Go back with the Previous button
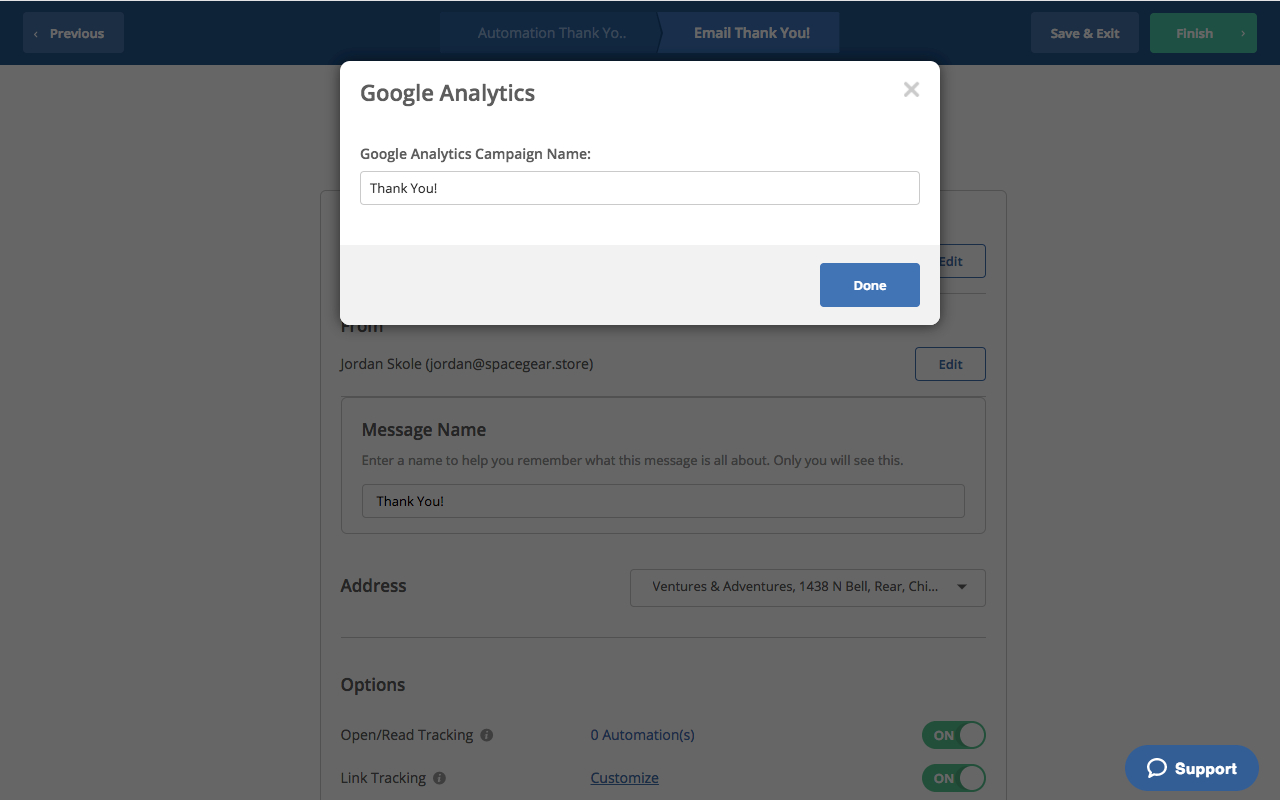Viewport: 1280px width, 800px height. (x=73, y=33)
